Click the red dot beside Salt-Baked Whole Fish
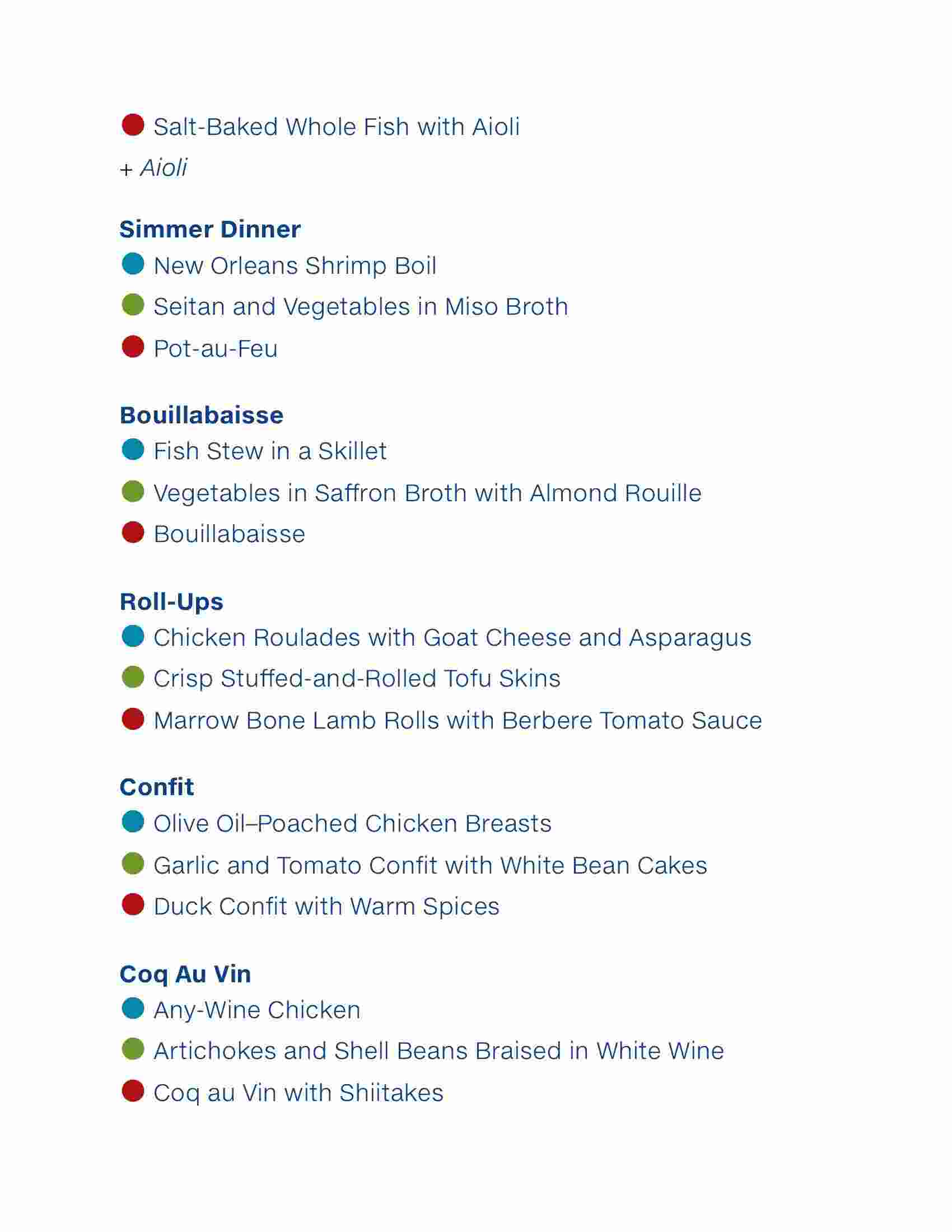The image size is (952, 1232). [x=133, y=125]
